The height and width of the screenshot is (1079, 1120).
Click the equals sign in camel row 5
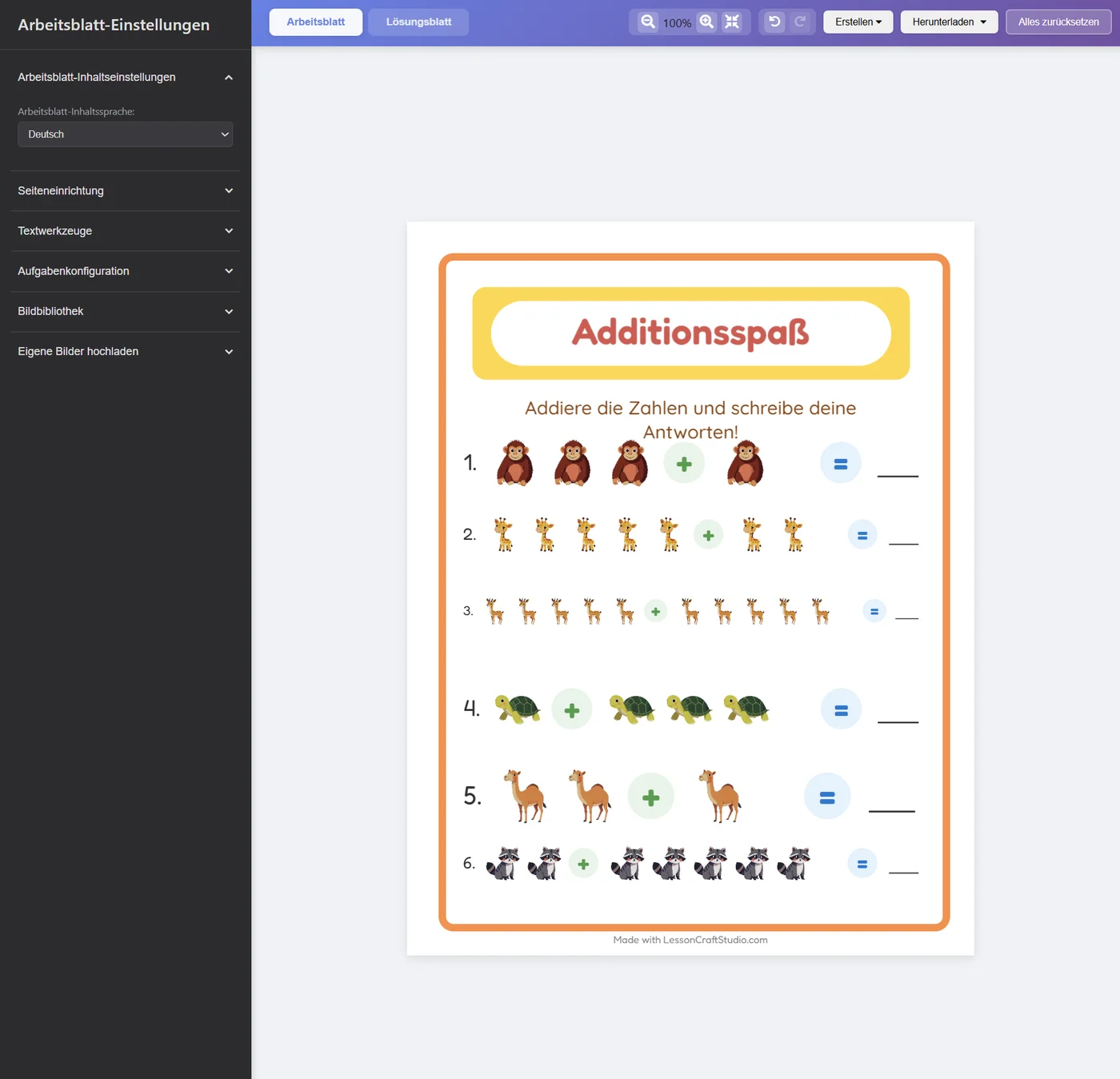(827, 797)
